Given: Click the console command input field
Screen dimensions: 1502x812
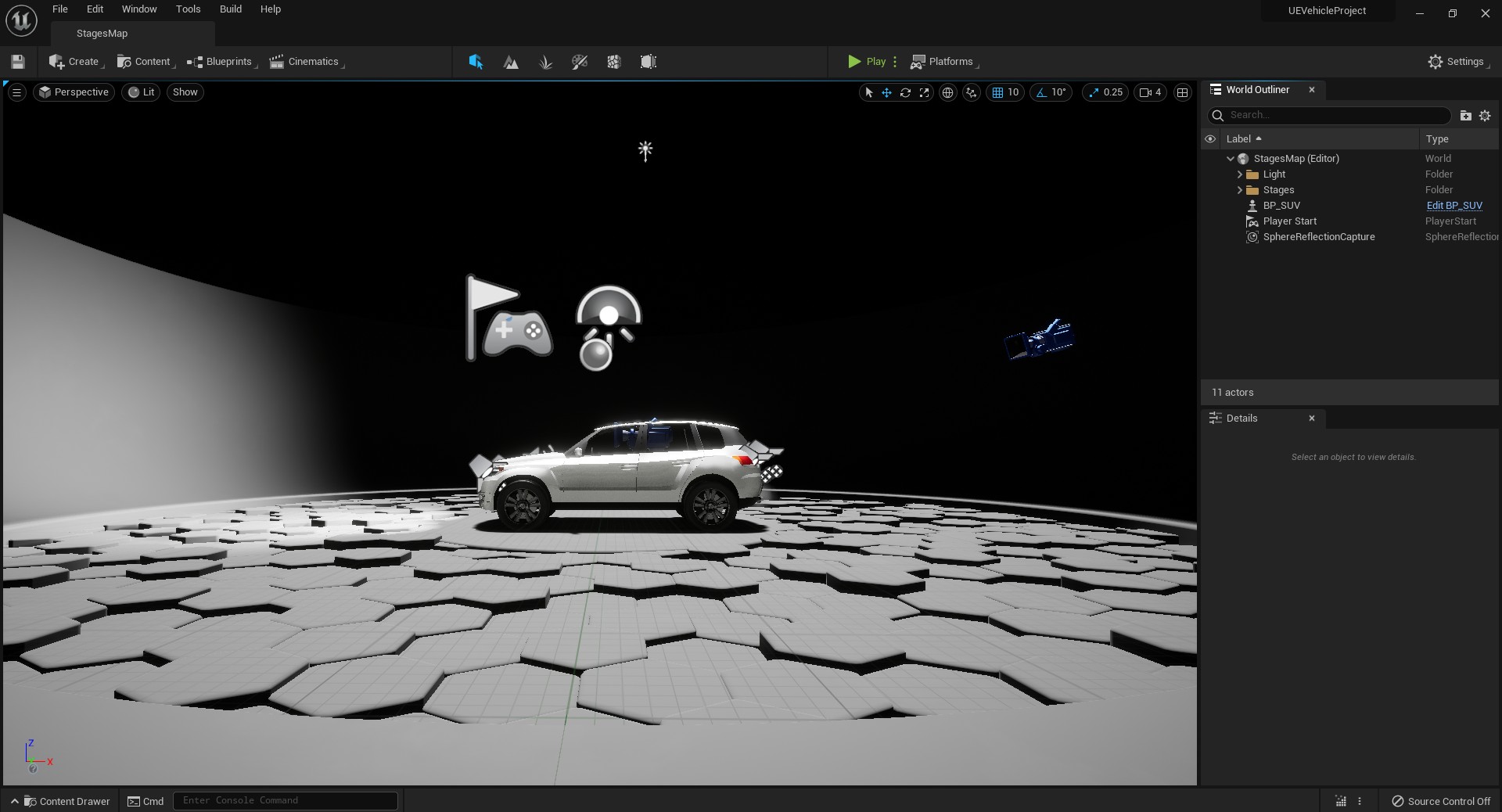Looking at the screenshot, I should click(x=284, y=800).
